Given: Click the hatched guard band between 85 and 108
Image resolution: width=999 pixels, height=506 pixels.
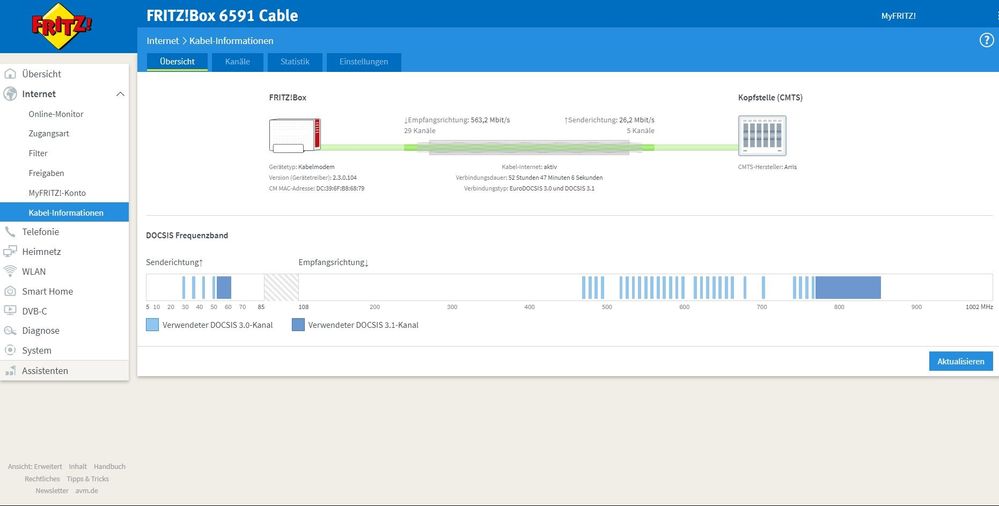Looking at the screenshot, I should 281,287.
